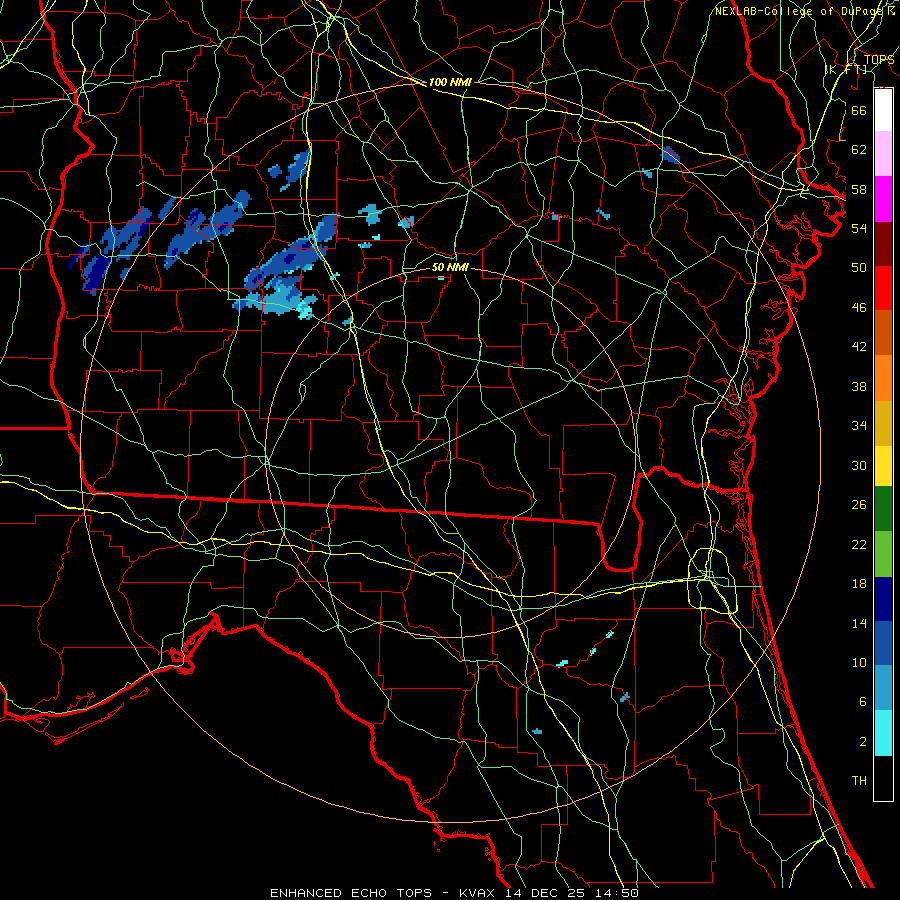This screenshot has width=900, height=900.
Task: Pick the dark orange legend swatch
Action: [883, 332]
